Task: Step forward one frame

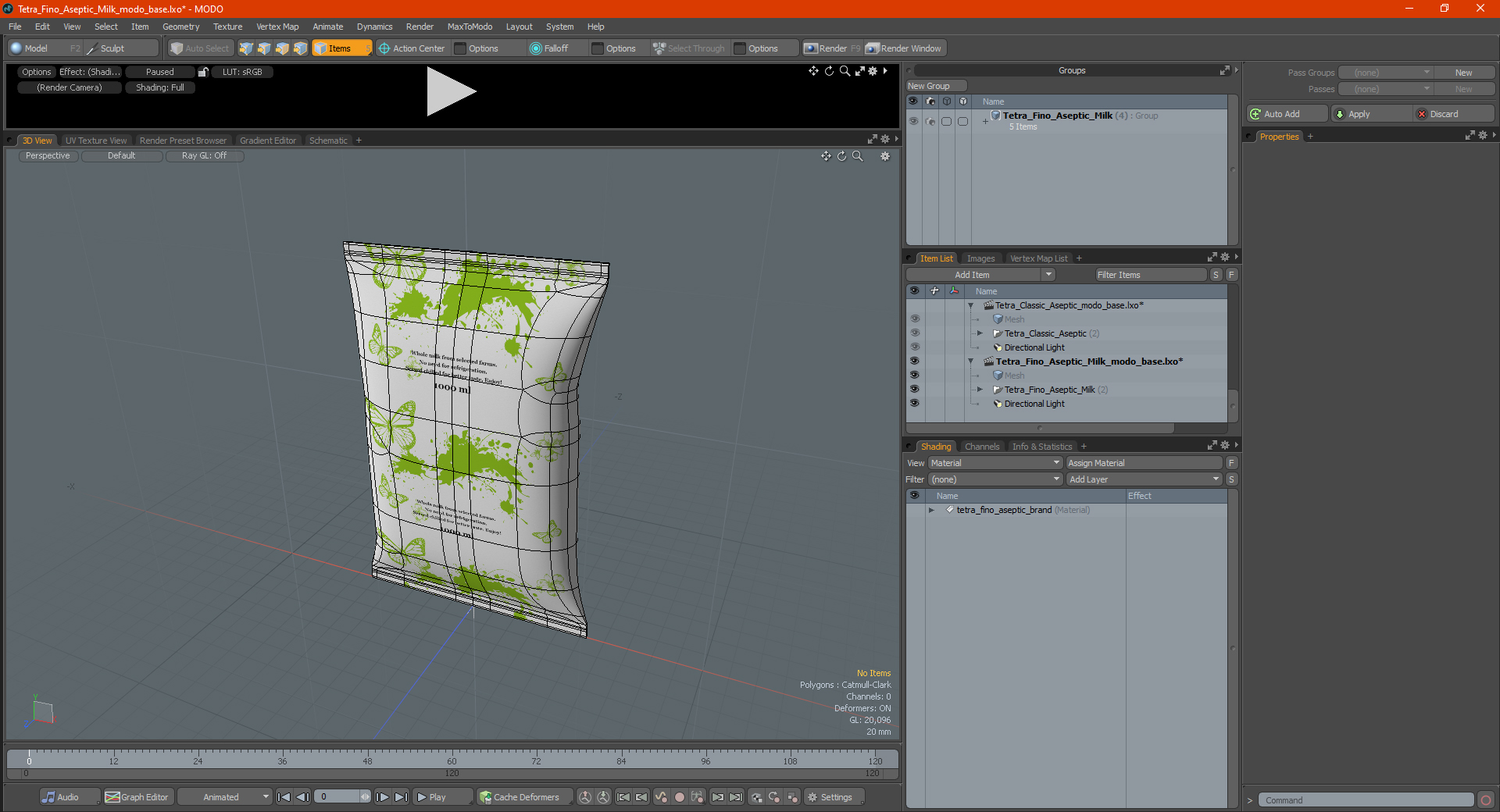Action: [383, 797]
